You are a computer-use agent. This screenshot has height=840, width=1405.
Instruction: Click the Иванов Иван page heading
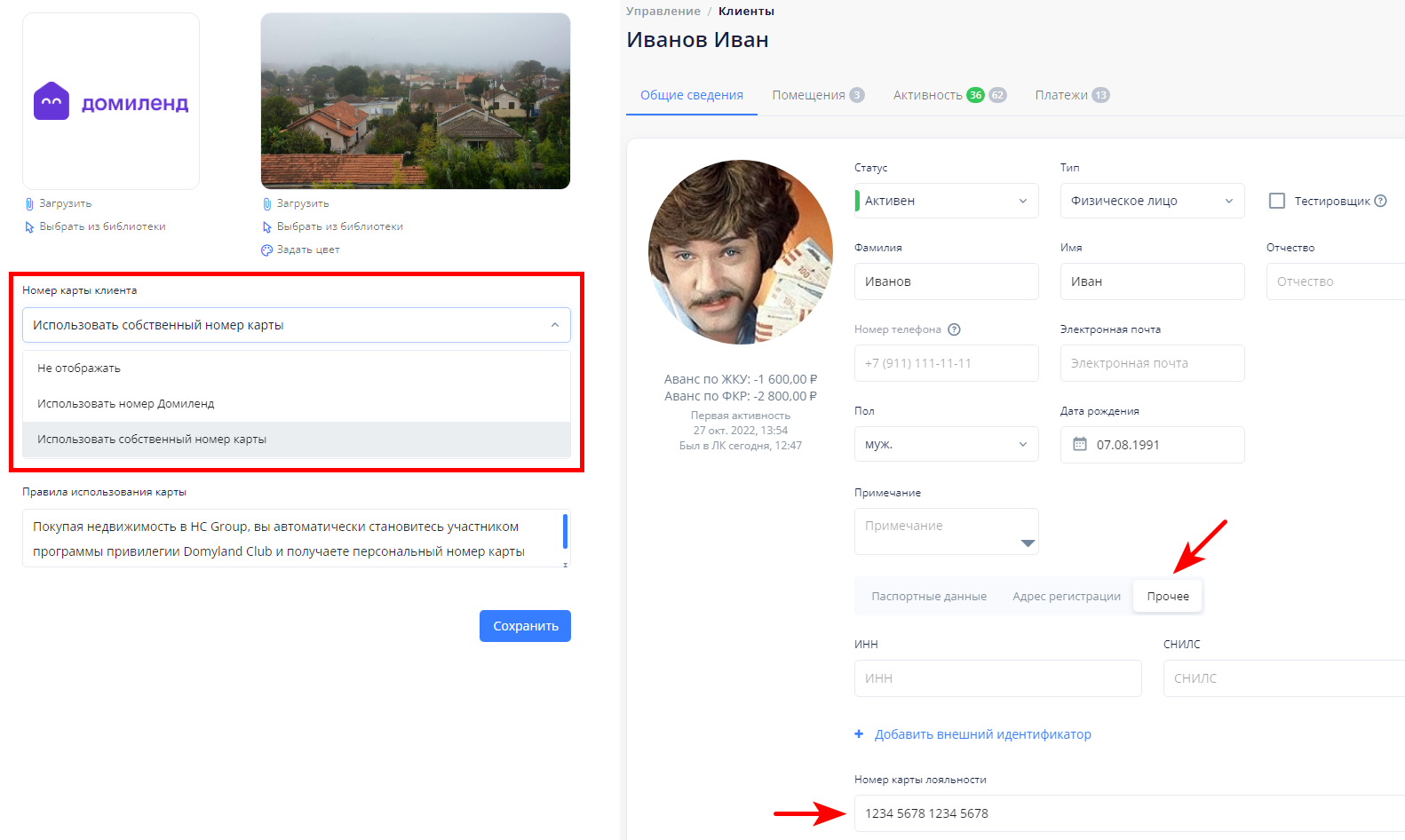click(697, 40)
